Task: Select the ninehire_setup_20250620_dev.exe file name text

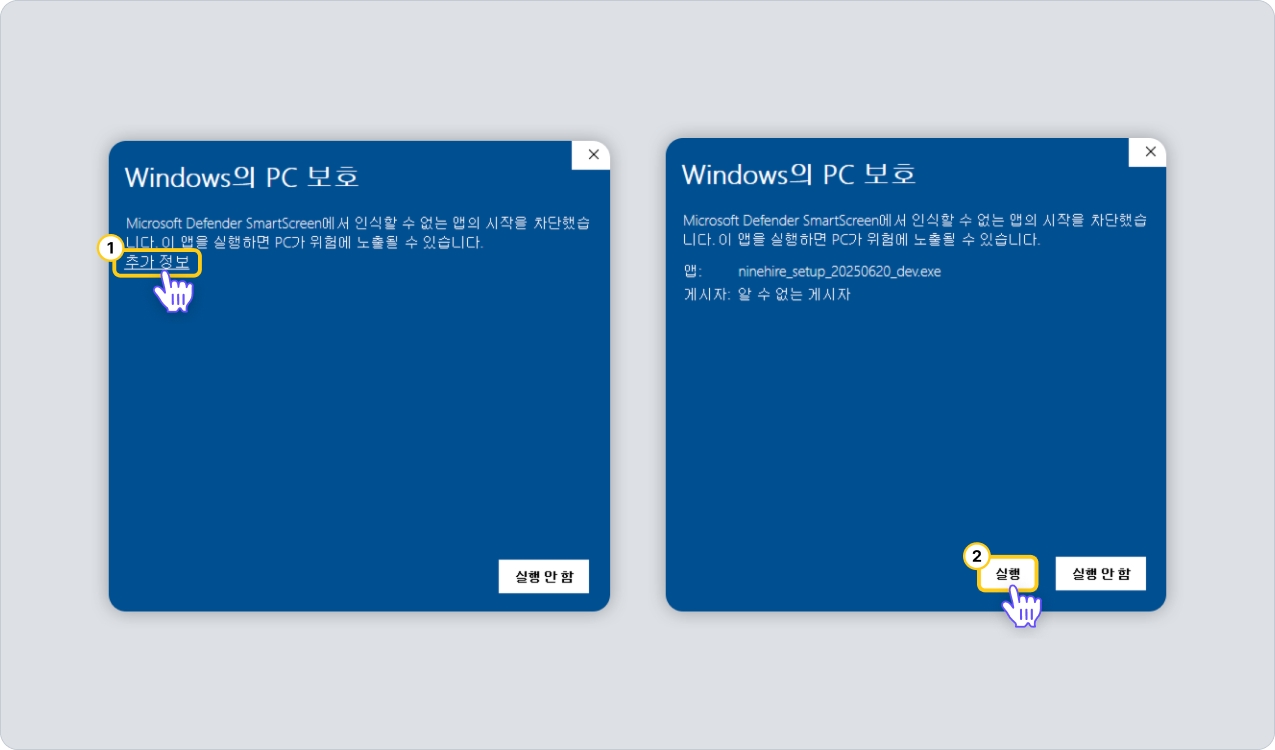Action: pyautogui.click(x=839, y=271)
